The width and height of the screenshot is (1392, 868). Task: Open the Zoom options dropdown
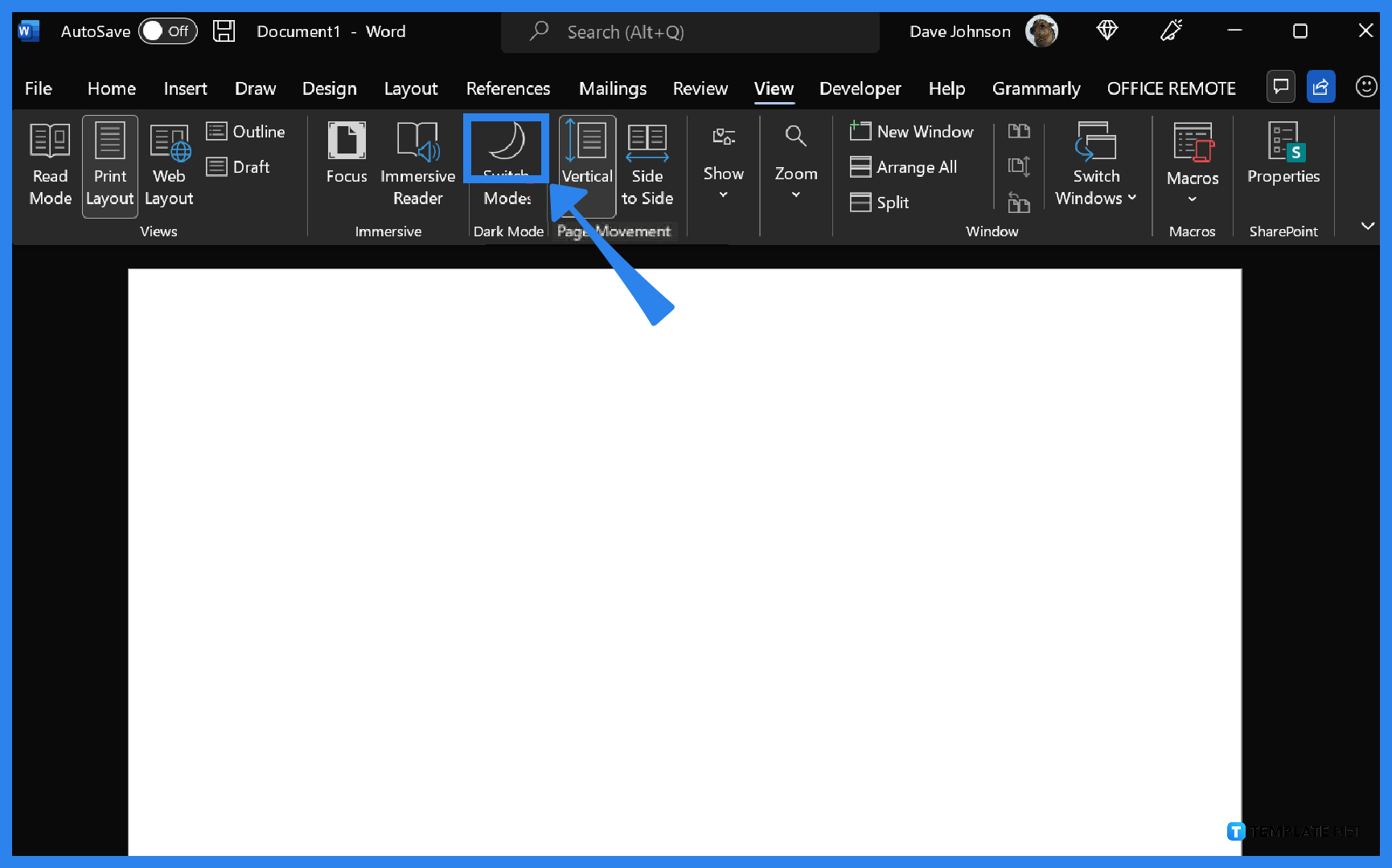pos(795,193)
